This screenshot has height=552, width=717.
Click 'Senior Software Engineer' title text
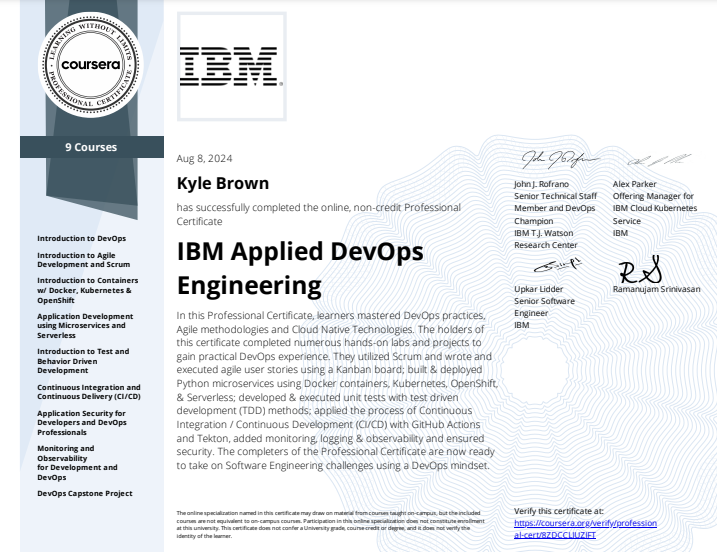pos(544,307)
